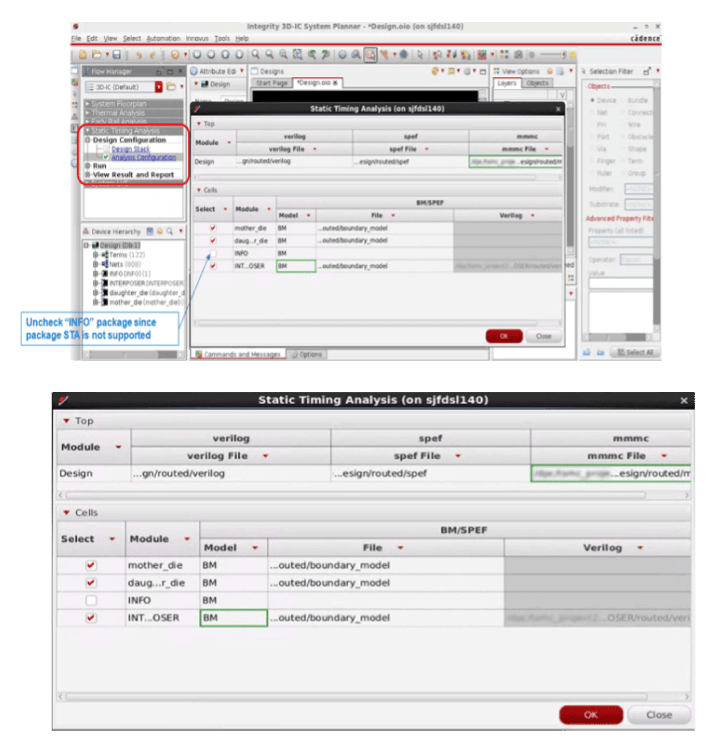720x754 pixels.
Task: Uncheck mother_die checkbox in the enlarged dialog
Action: 91,565
